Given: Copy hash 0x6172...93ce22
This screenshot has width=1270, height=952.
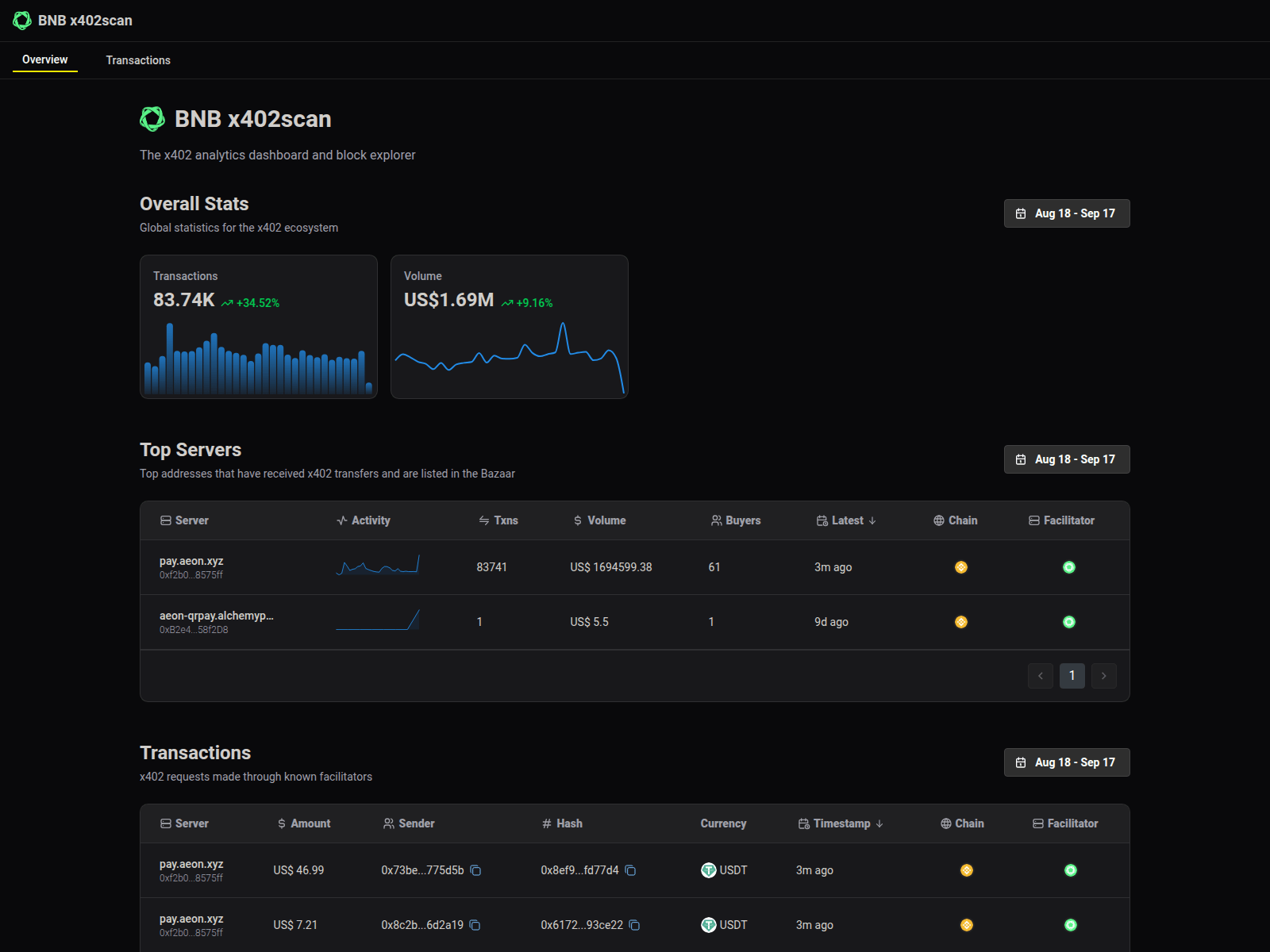Looking at the screenshot, I should click(634, 925).
